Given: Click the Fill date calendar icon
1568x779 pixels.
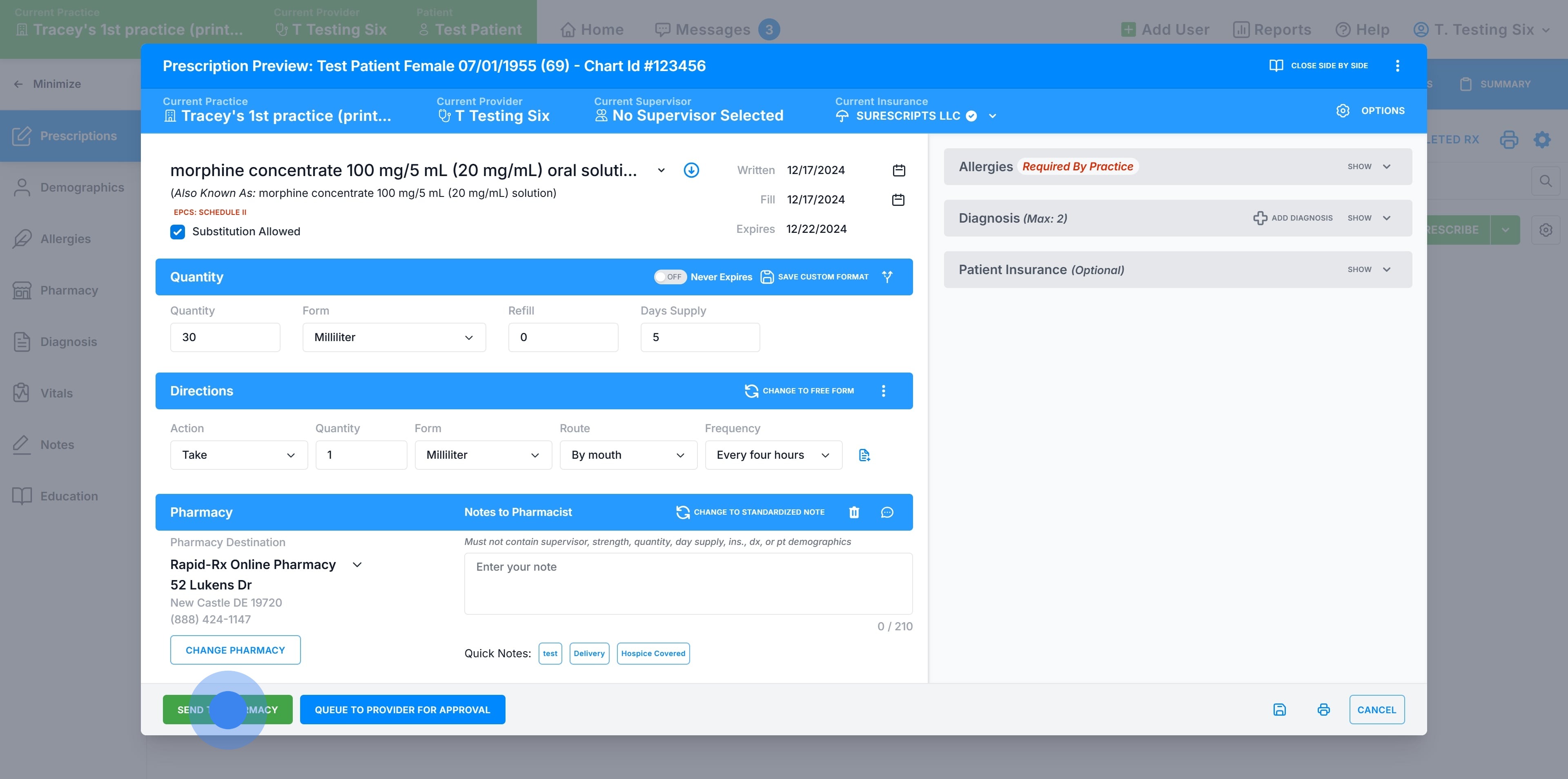Looking at the screenshot, I should (x=898, y=200).
